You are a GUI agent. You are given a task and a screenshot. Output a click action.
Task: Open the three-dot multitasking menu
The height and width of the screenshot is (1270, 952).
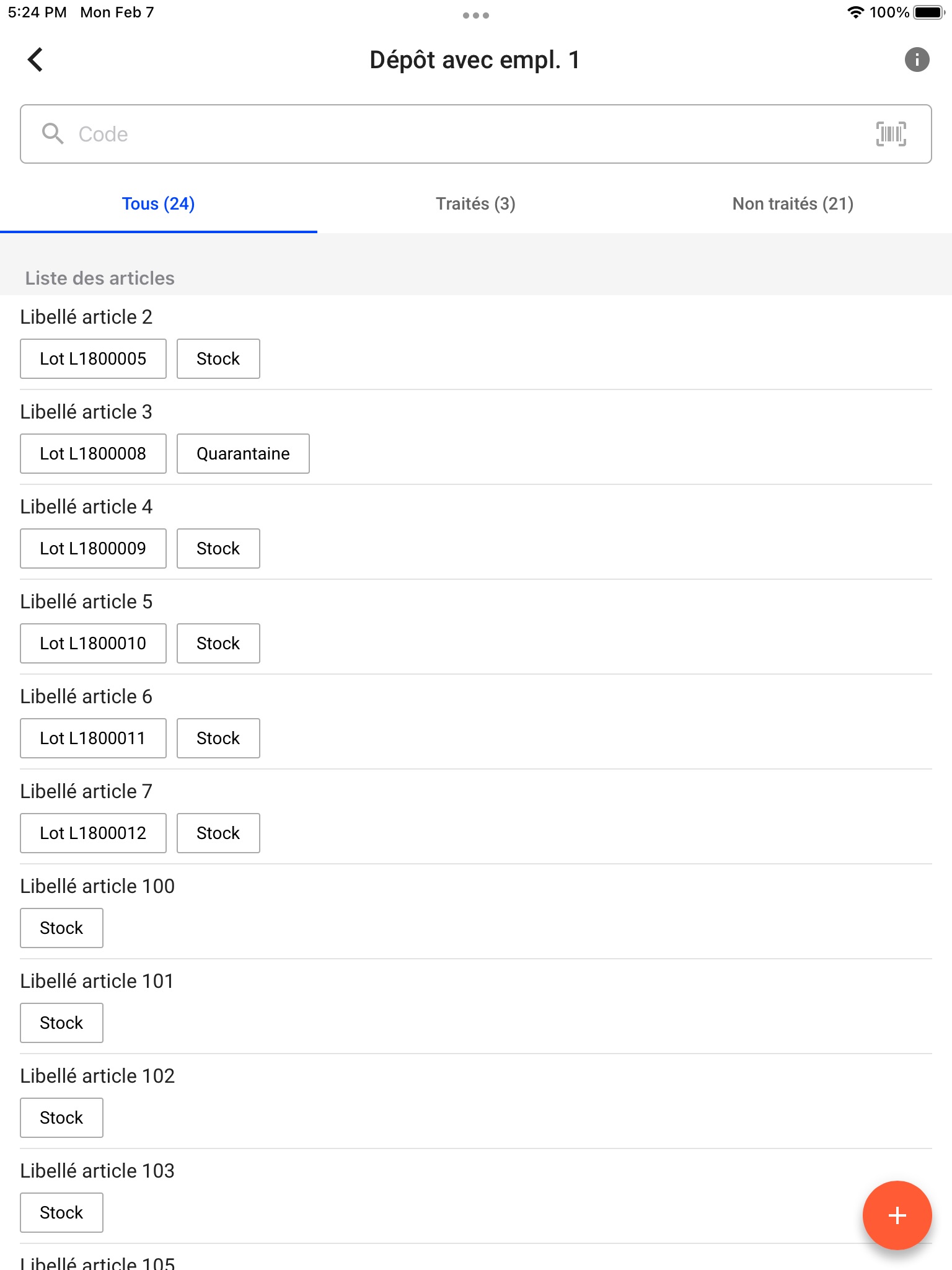pos(476,16)
